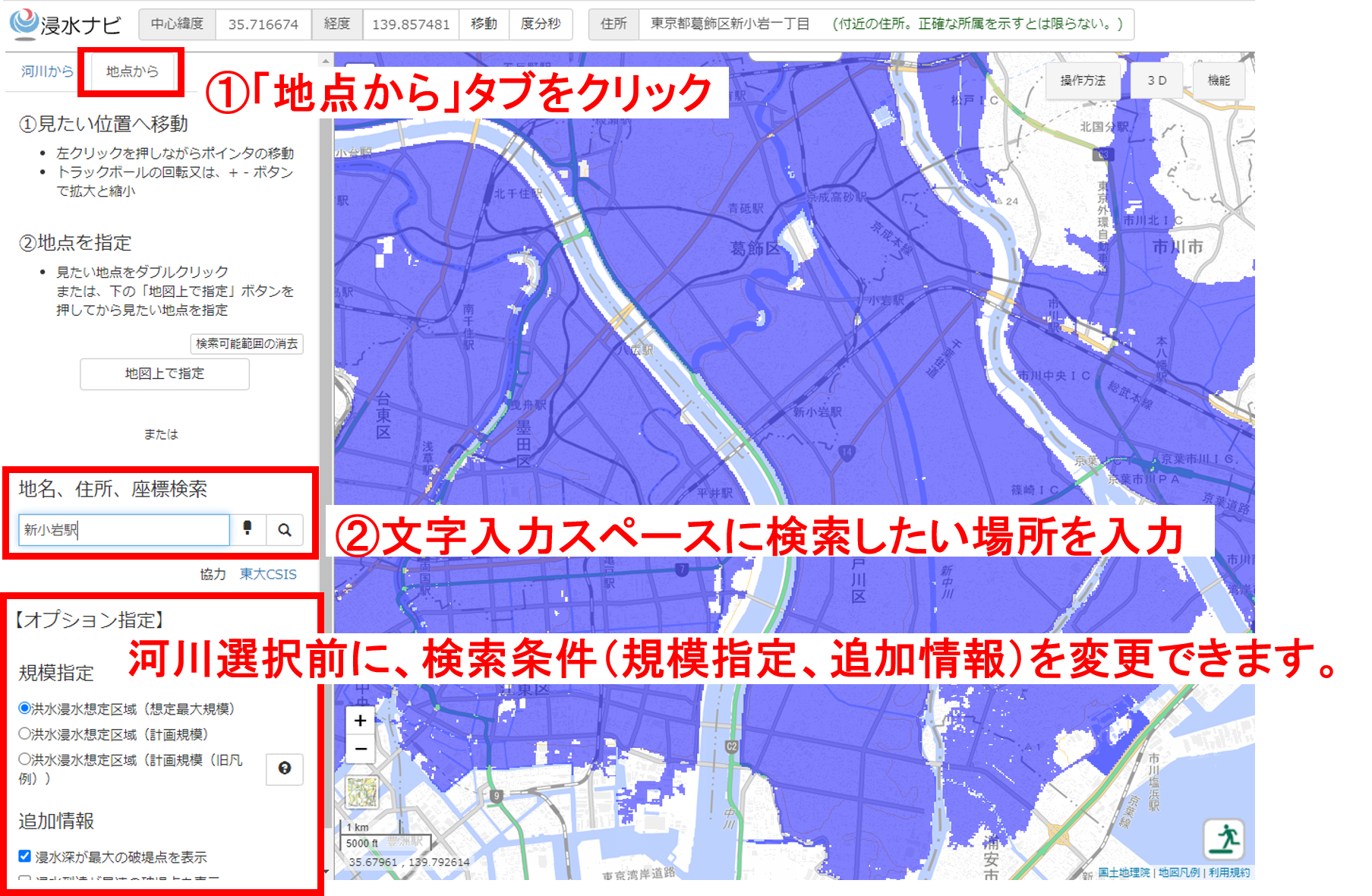Click 新小岩駅 label on the map
This screenshot has height=896, width=1372.
tap(818, 412)
